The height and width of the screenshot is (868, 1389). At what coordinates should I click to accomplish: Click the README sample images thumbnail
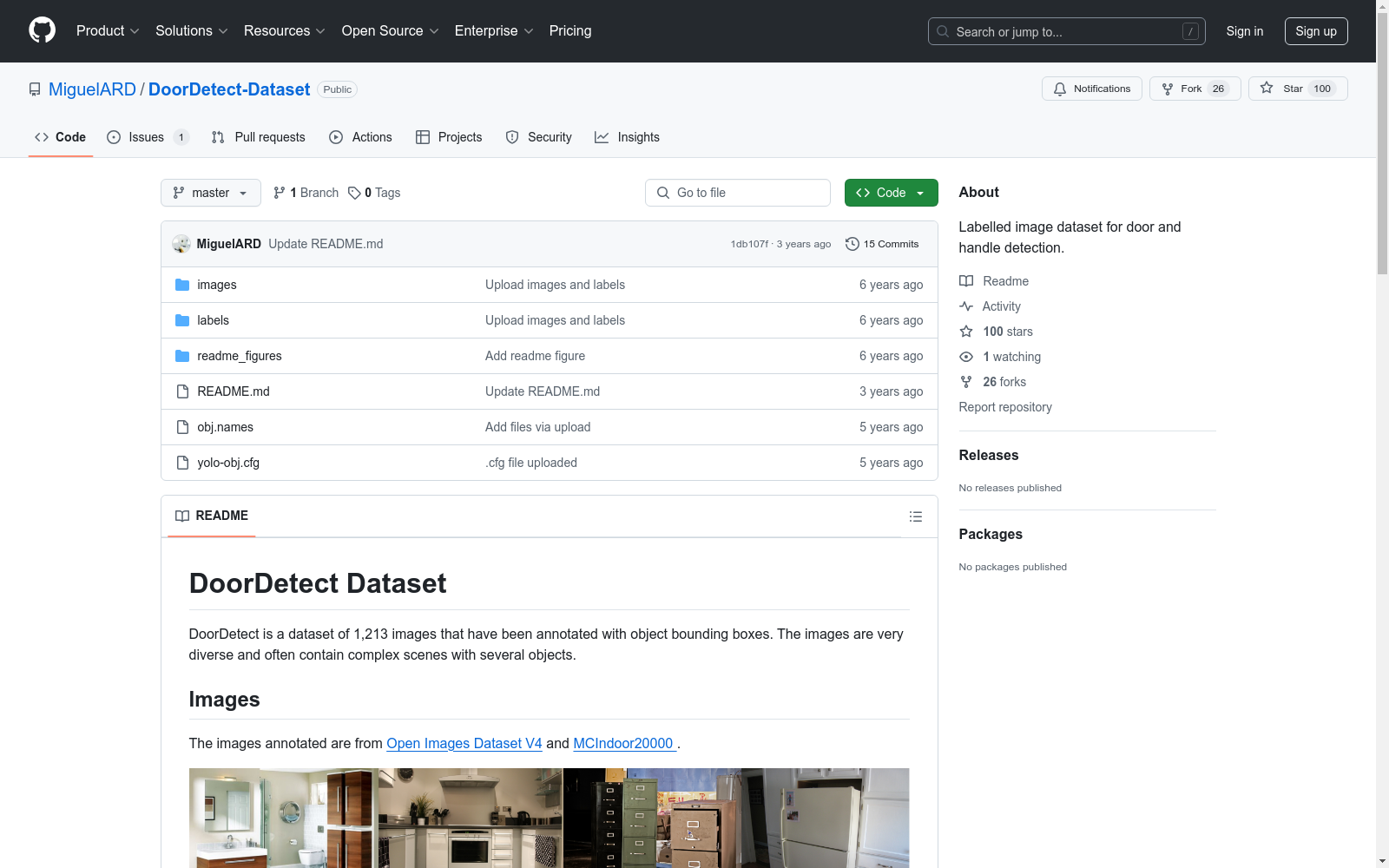click(x=549, y=818)
